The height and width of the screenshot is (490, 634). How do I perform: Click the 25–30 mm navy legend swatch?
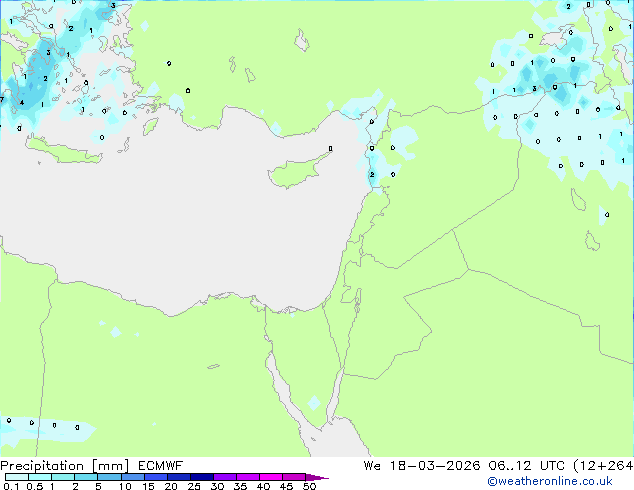(201, 477)
